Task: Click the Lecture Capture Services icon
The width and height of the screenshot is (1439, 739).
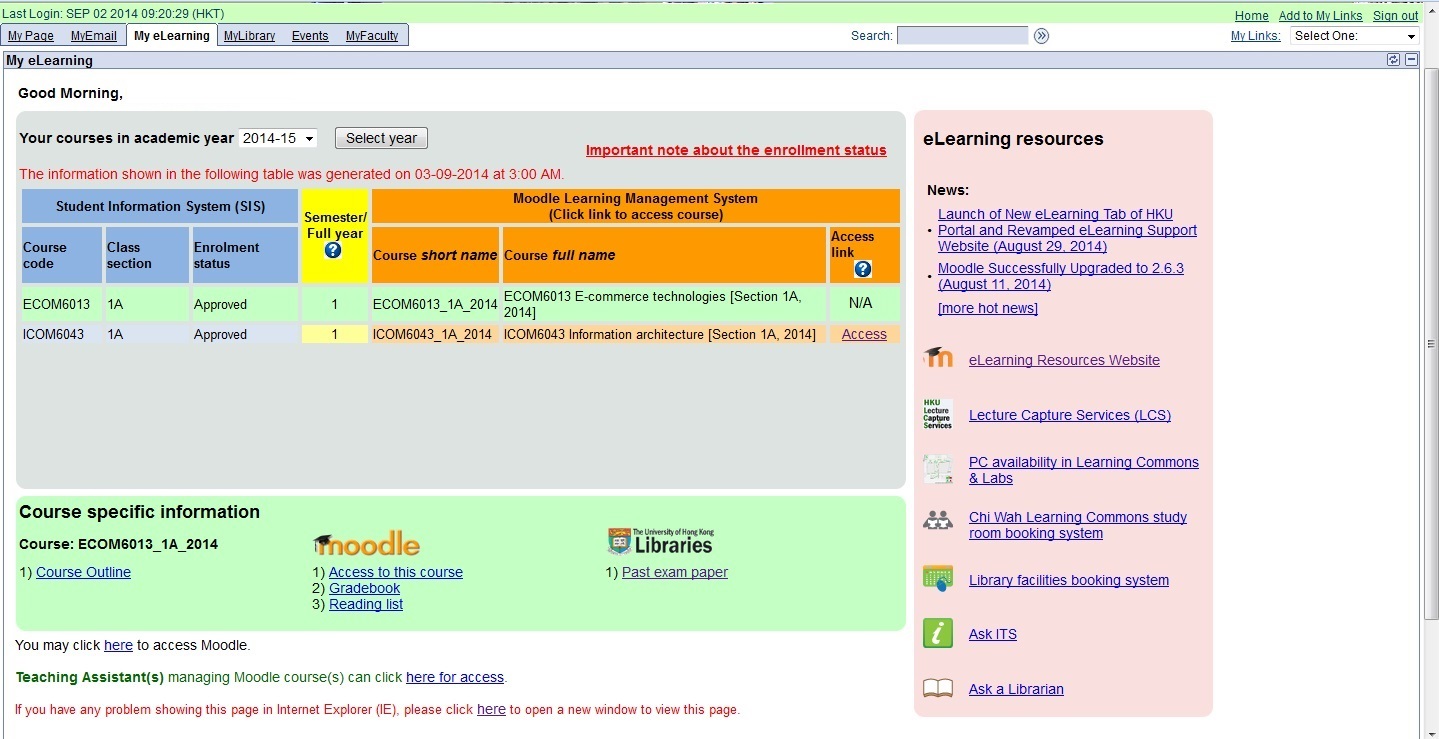Action: [937, 414]
